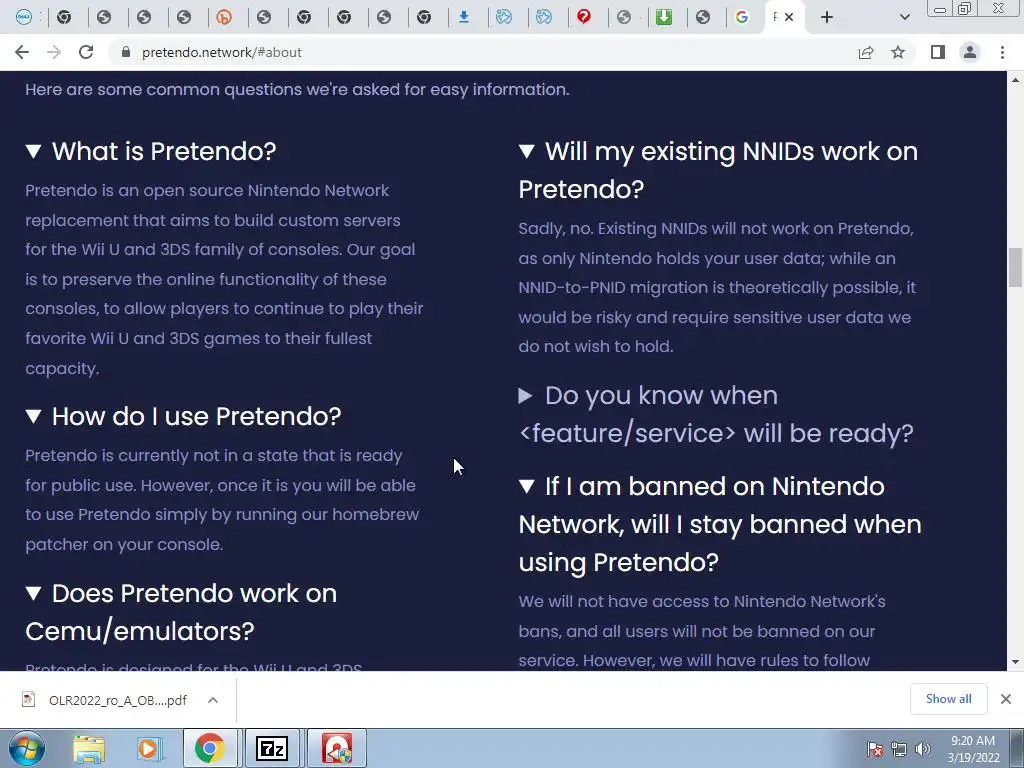Screen dimensions: 1024x768
Task: Show all downloads
Action: coord(948,699)
